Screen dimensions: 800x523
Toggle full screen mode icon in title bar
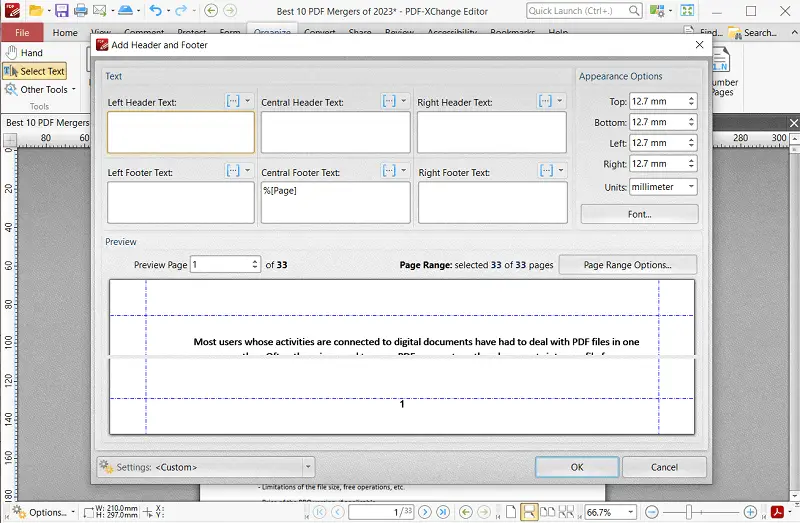(687, 11)
